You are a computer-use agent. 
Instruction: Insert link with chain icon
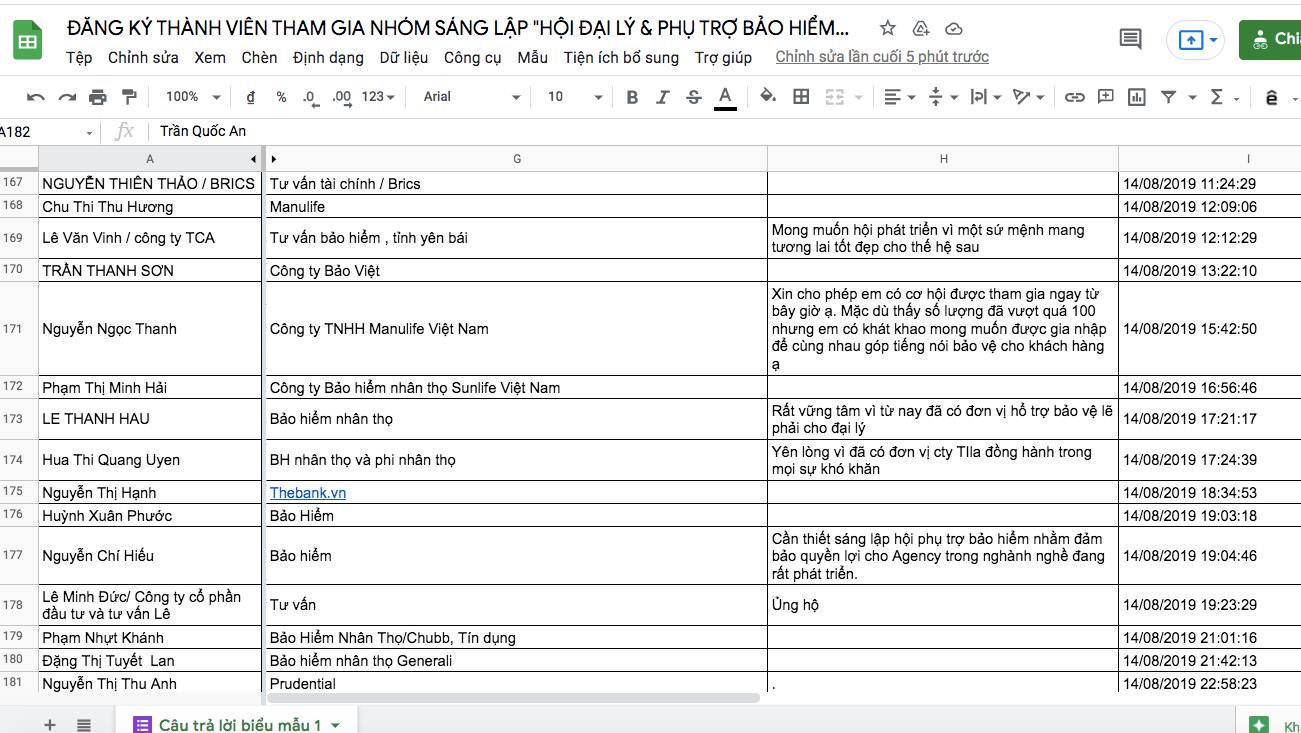click(x=1074, y=97)
